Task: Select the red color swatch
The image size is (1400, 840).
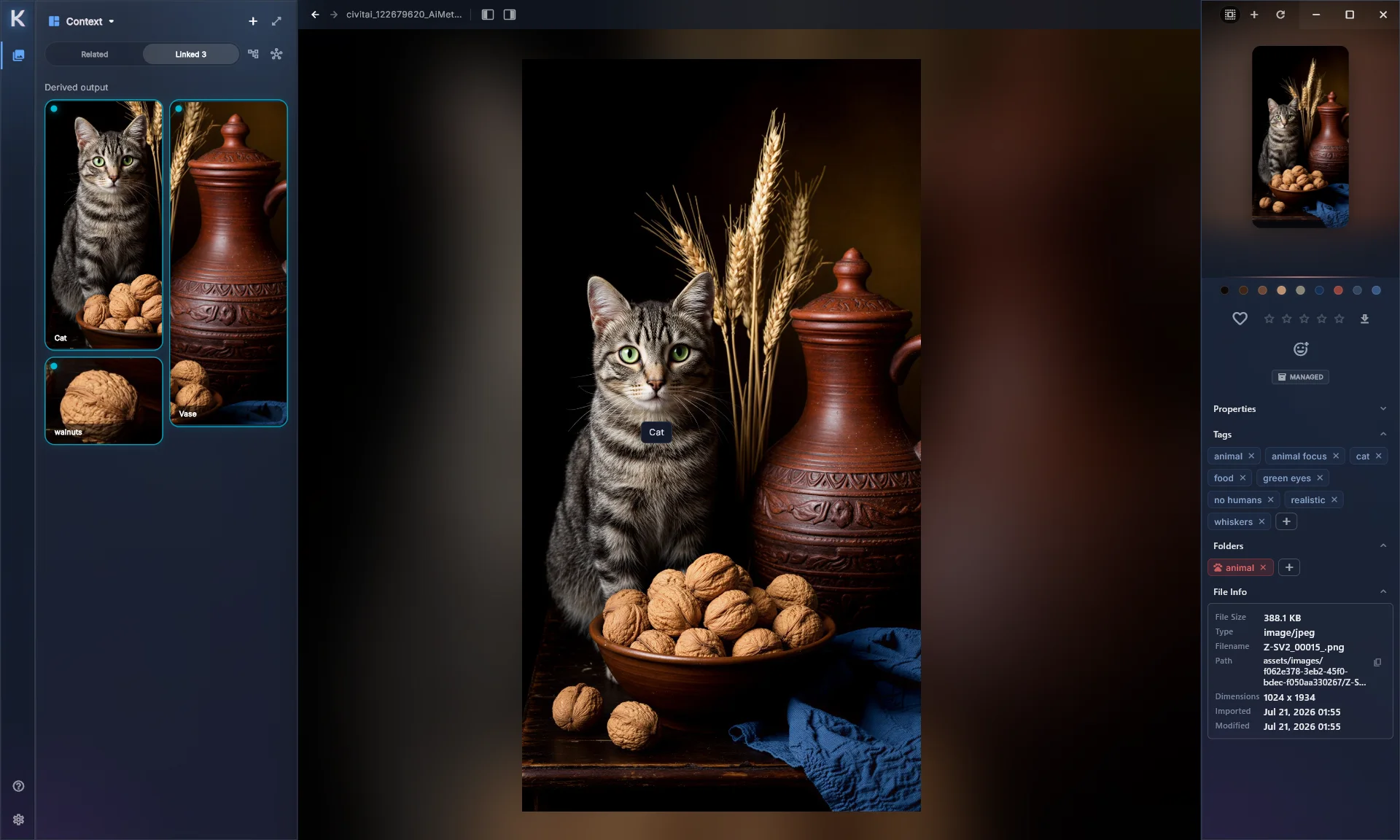Action: tap(1338, 290)
